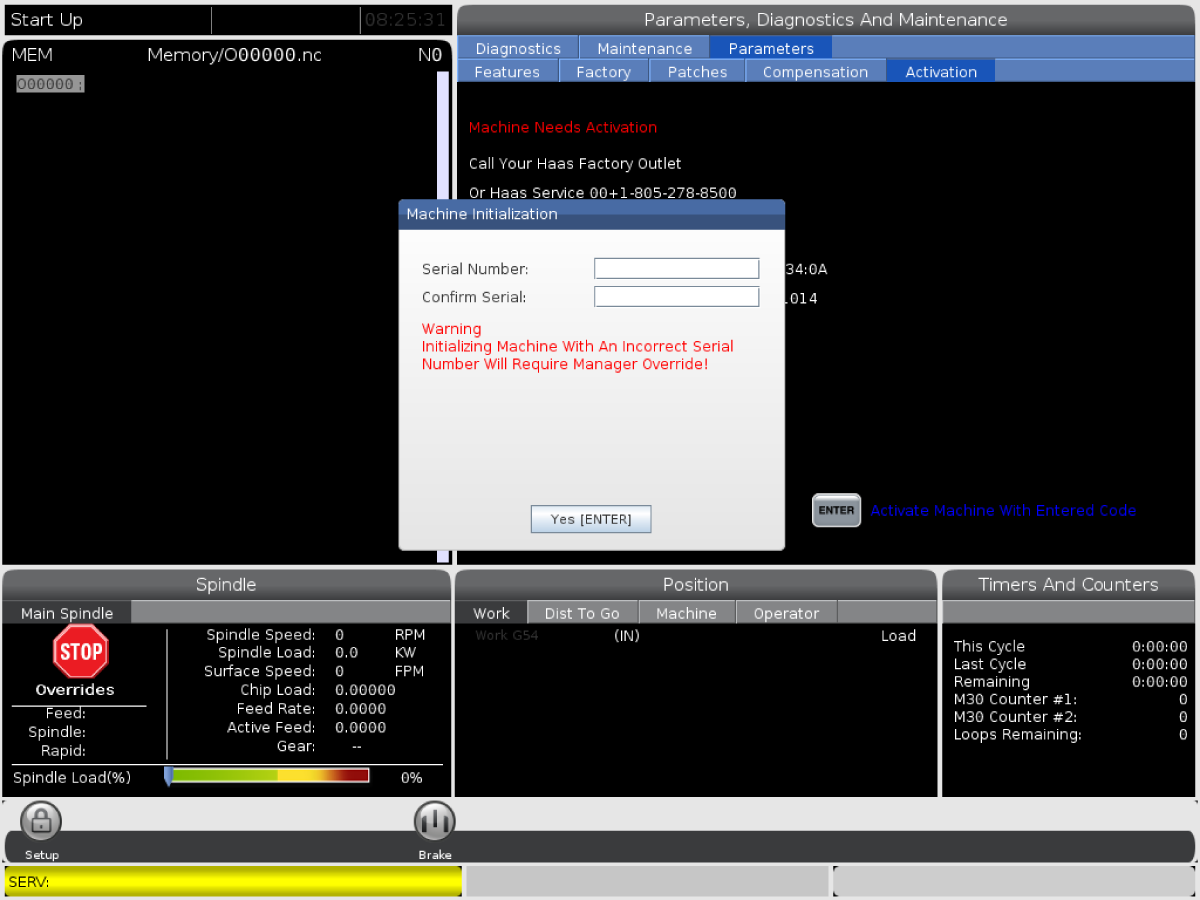Click the Work G54 label
1200x900 pixels.
click(x=507, y=635)
